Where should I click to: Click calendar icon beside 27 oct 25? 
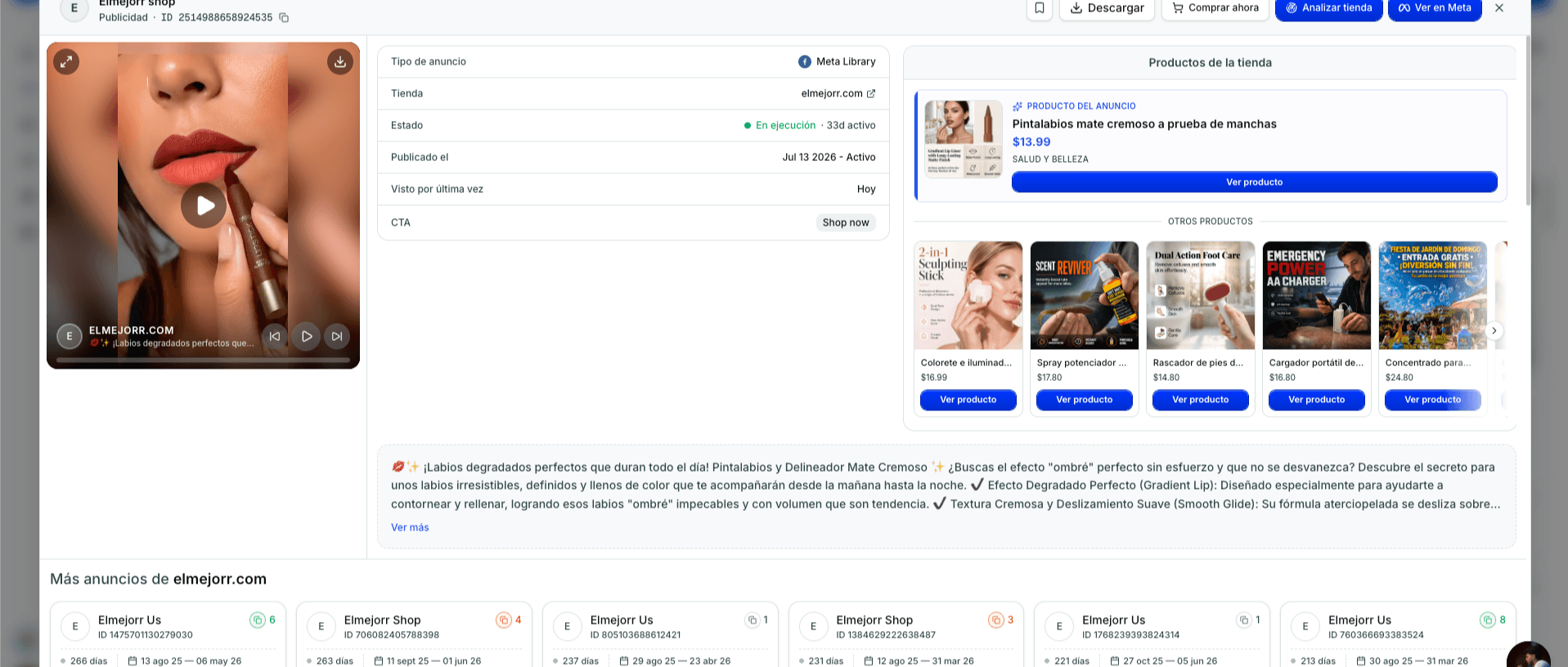coord(1115,660)
